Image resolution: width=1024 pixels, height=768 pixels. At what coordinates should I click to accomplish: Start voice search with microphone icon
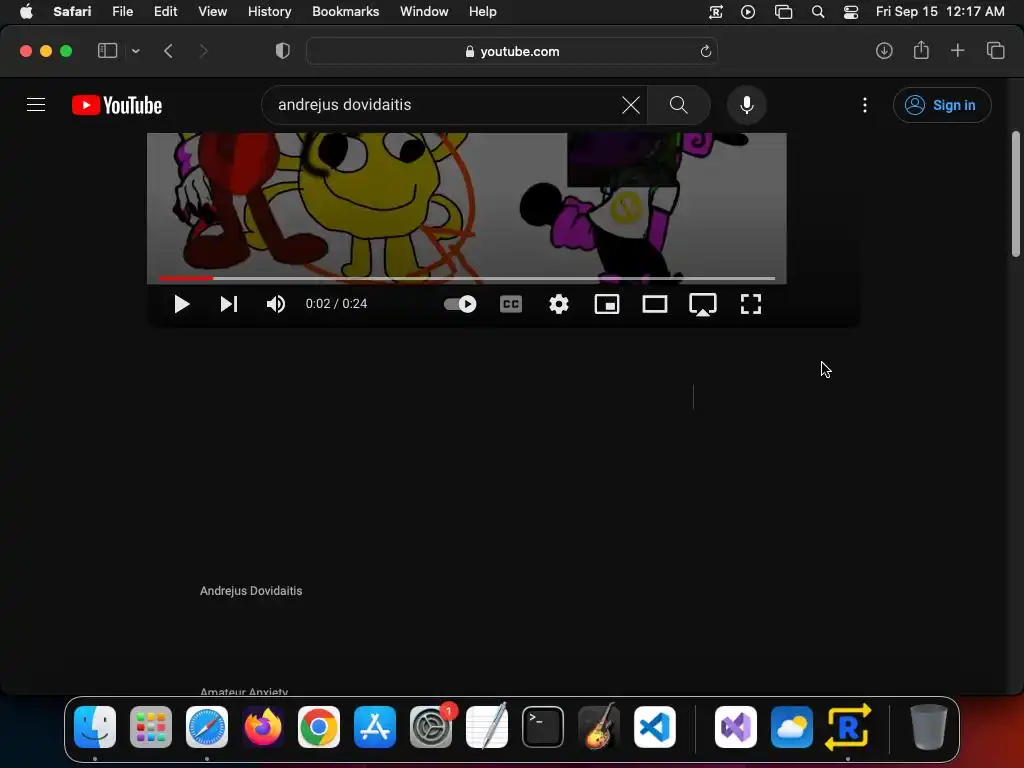(746, 104)
